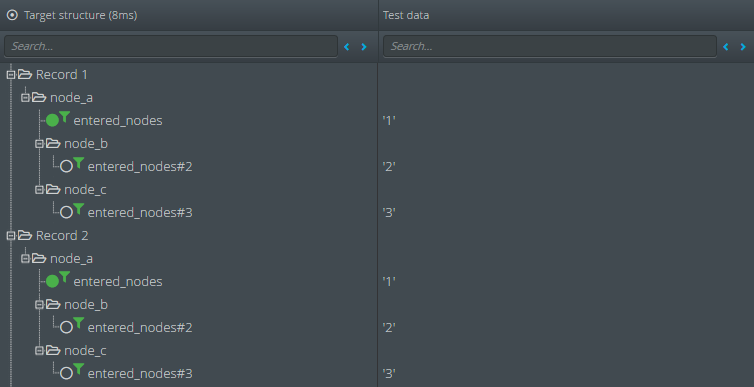Viewport: 754px width, 387px height.
Task: Select node_a label under Record 1
Action: point(71,98)
